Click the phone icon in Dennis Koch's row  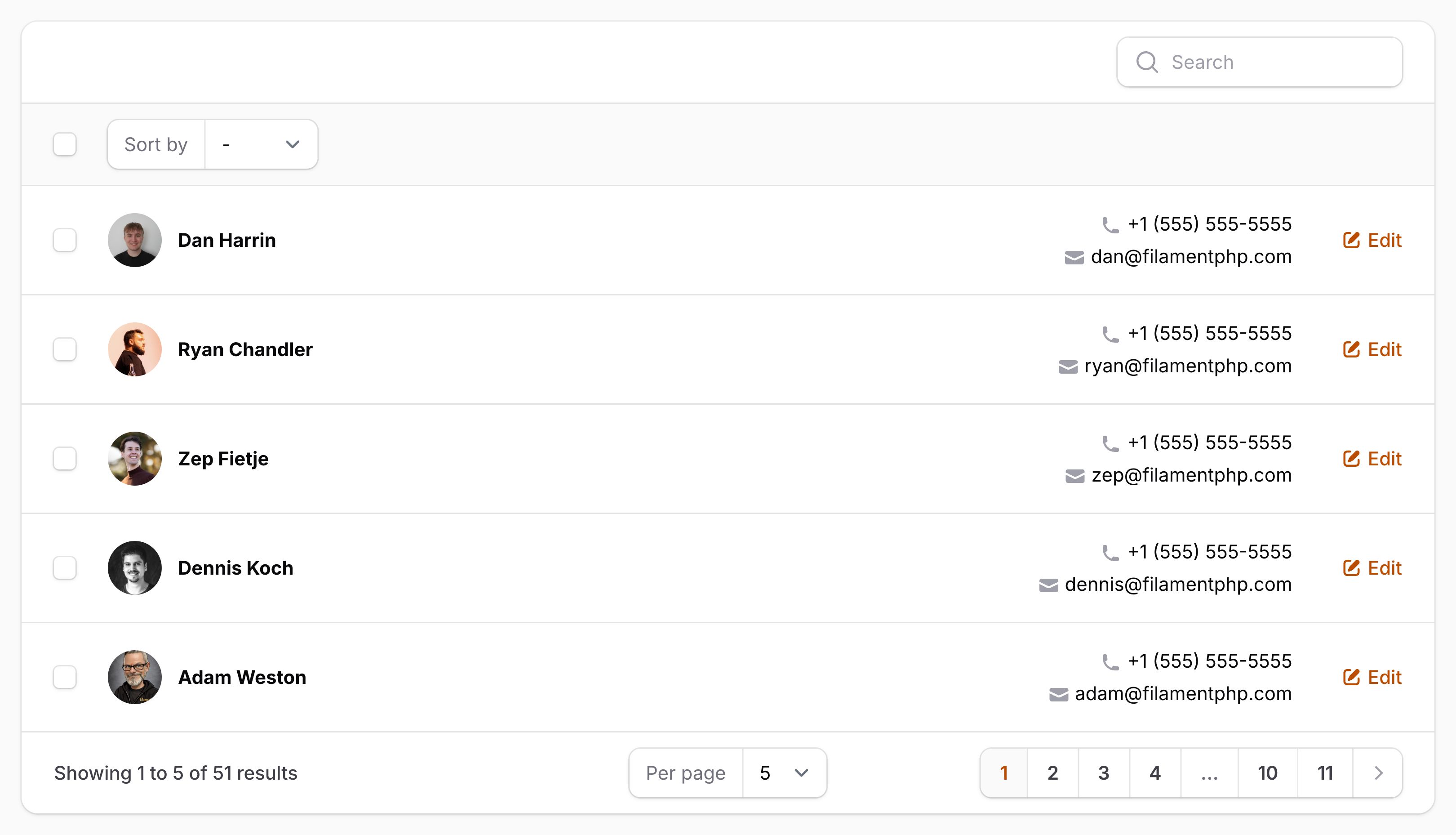tap(1110, 553)
